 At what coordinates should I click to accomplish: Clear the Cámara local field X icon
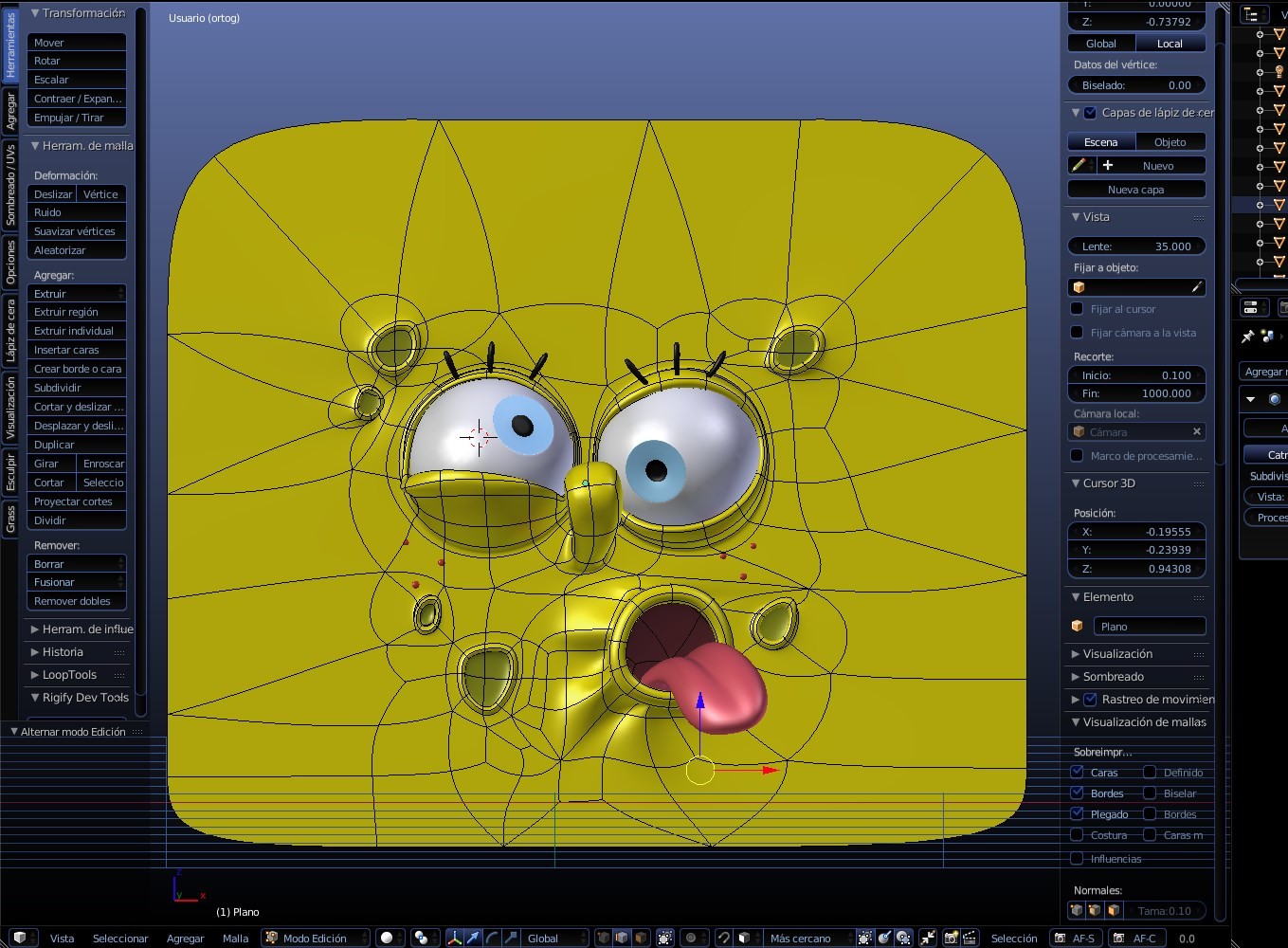[1196, 431]
